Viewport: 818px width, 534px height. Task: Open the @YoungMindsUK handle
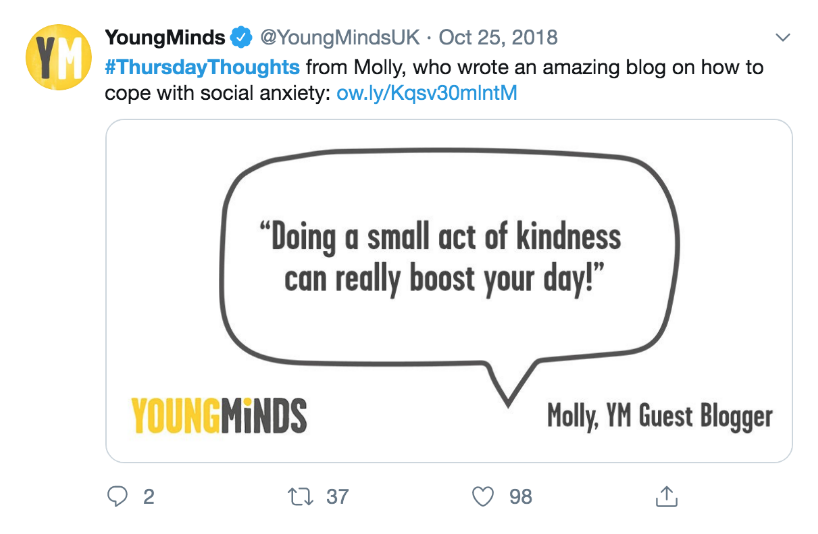[340, 38]
